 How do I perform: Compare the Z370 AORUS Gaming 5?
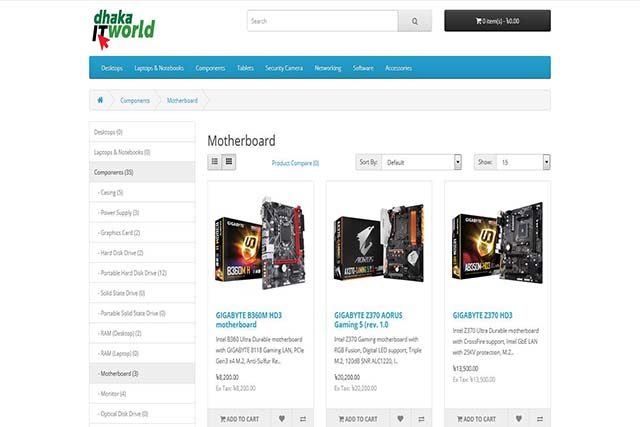(x=421, y=419)
